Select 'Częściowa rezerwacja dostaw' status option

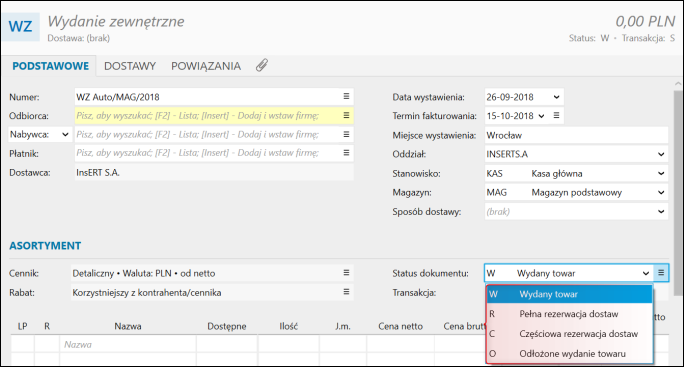(569, 334)
